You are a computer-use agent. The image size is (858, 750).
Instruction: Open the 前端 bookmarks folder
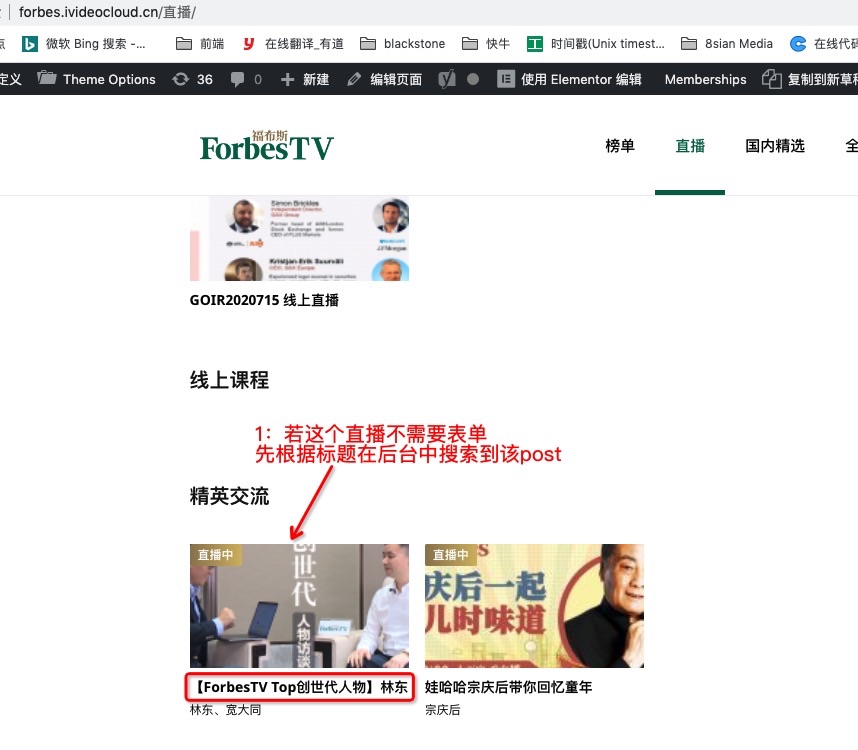point(200,44)
